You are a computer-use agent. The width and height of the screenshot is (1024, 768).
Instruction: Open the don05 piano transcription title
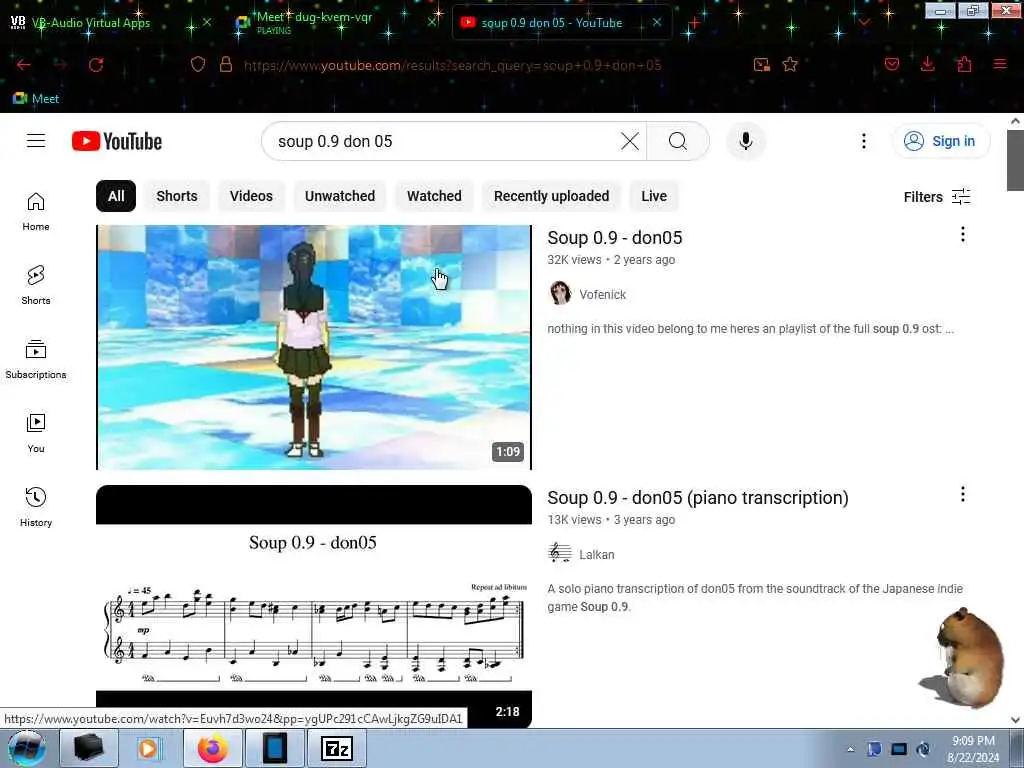pos(697,498)
